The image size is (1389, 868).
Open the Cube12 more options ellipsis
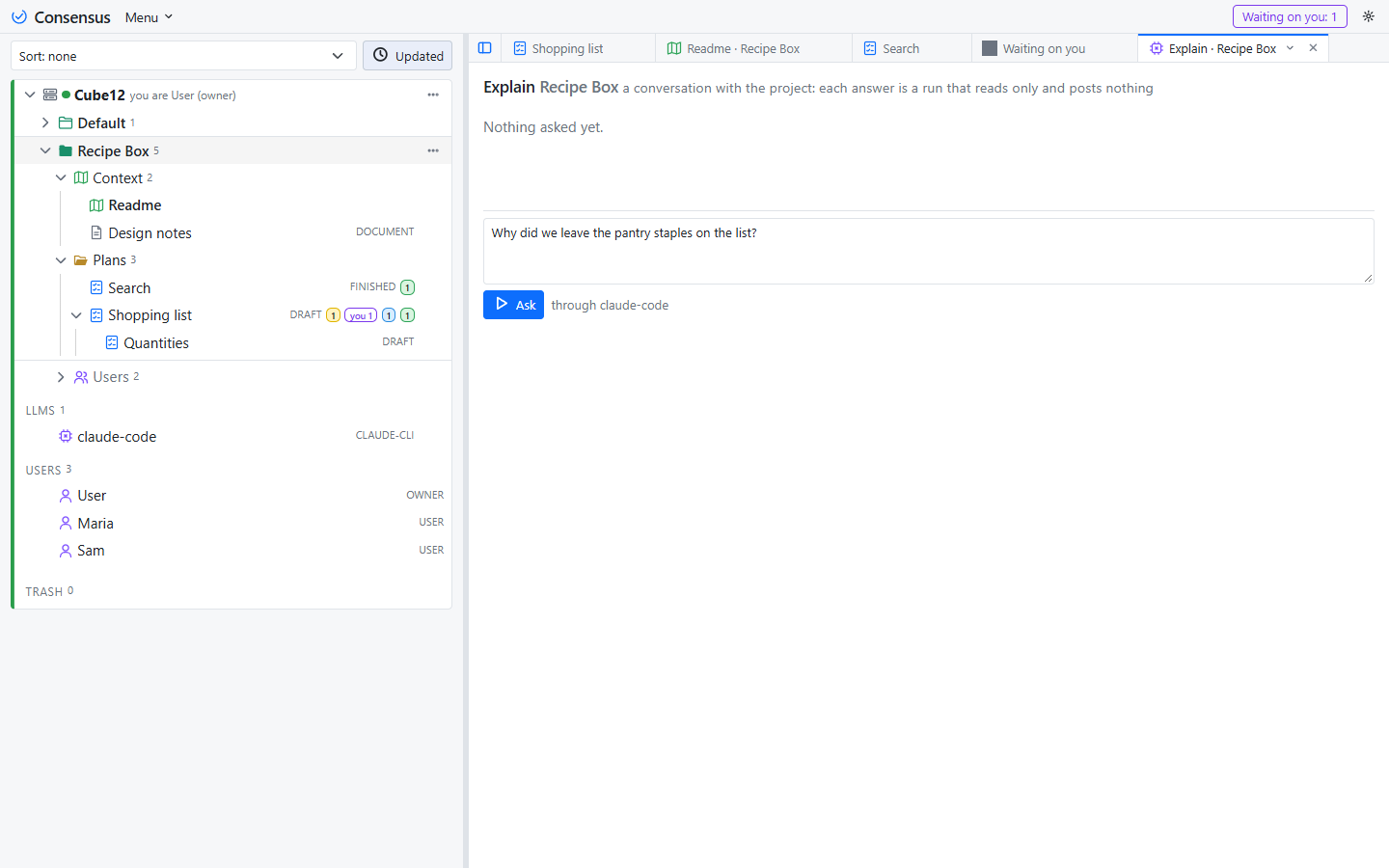(x=433, y=95)
